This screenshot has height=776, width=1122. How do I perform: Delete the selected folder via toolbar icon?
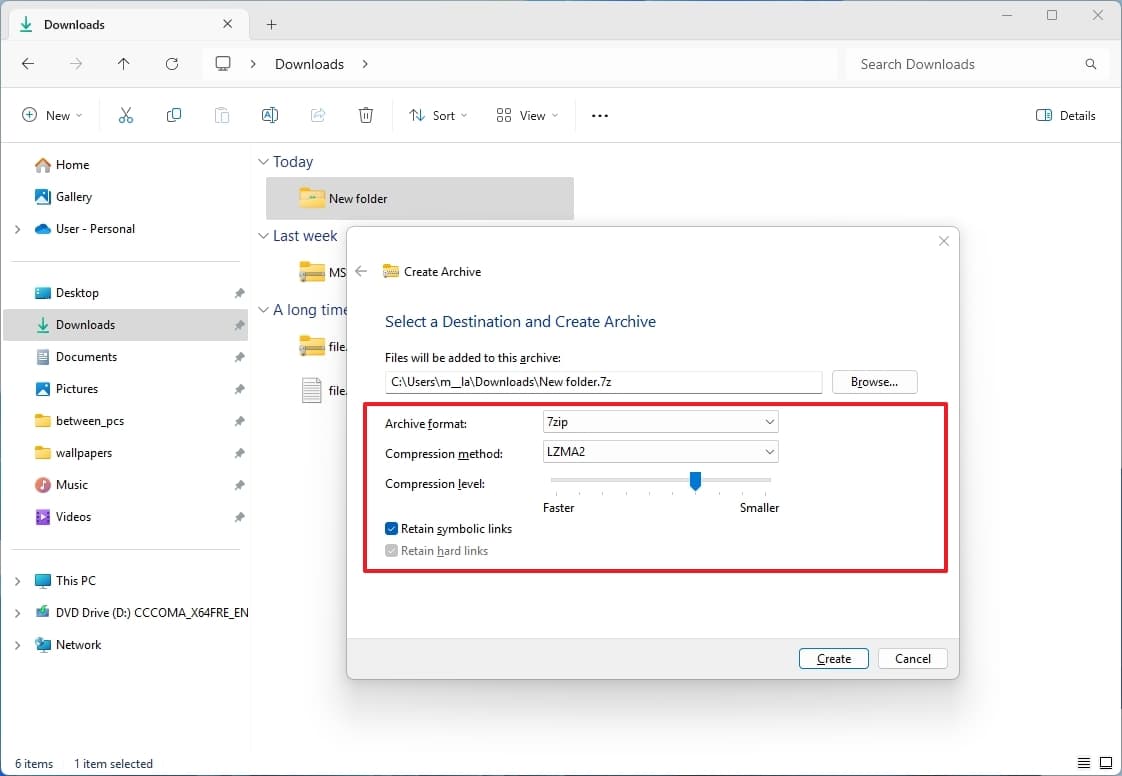365,115
